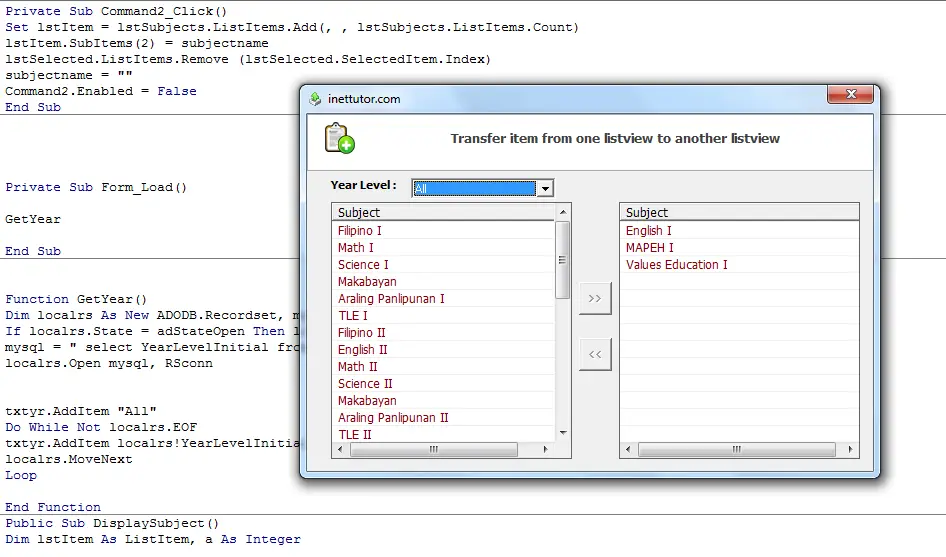Click the left list scroll down arrow
The image size is (946, 557).
(x=563, y=433)
